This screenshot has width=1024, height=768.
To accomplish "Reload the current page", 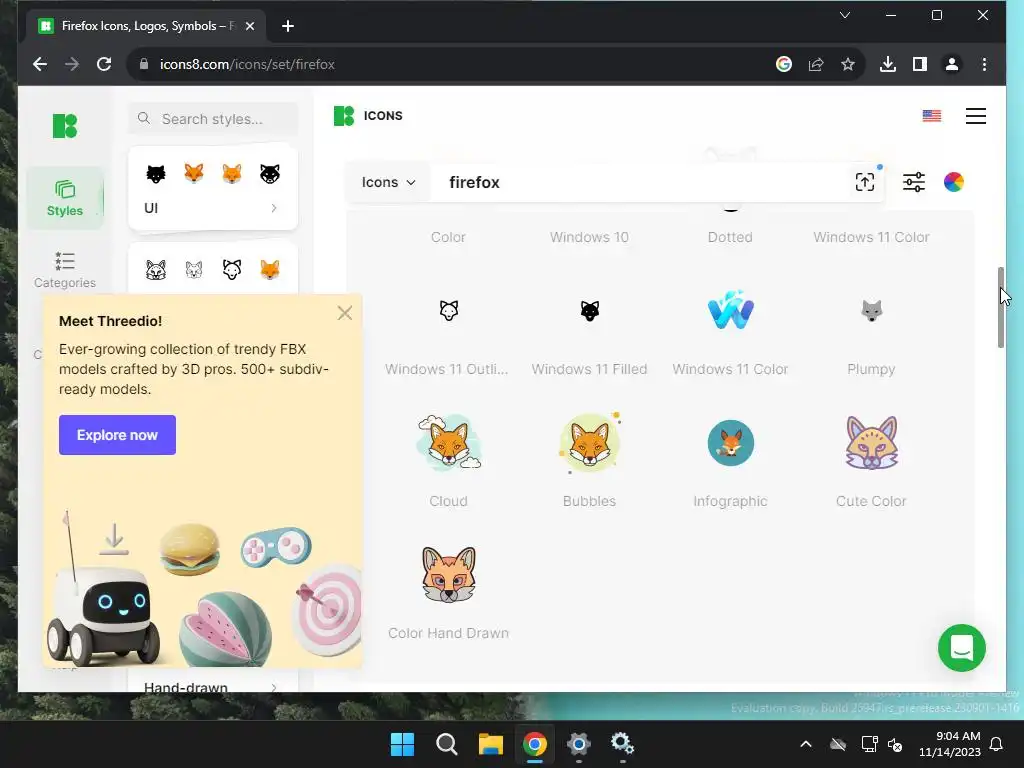I will pyautogui.click(x=104, y=64).
